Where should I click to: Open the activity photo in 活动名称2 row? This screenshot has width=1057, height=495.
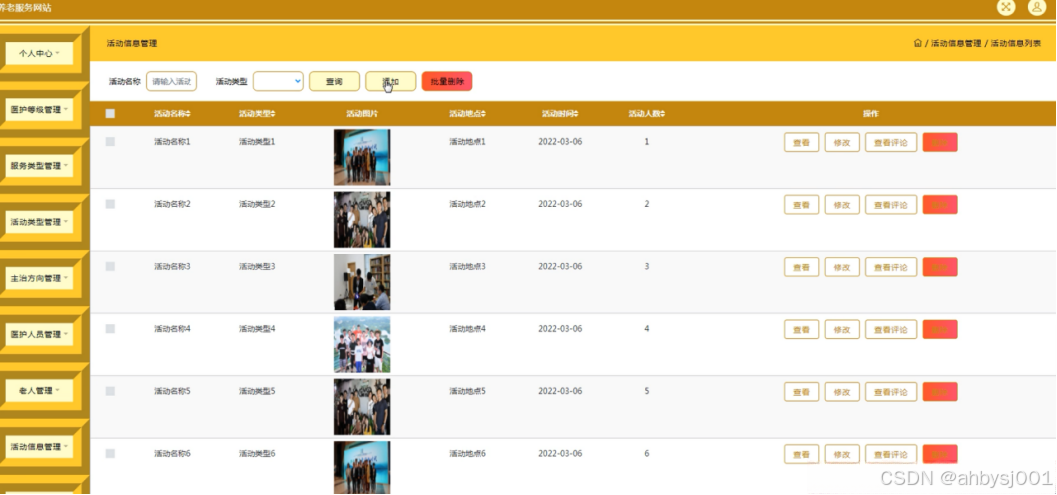pyautogui.click(x=362, y=220)
